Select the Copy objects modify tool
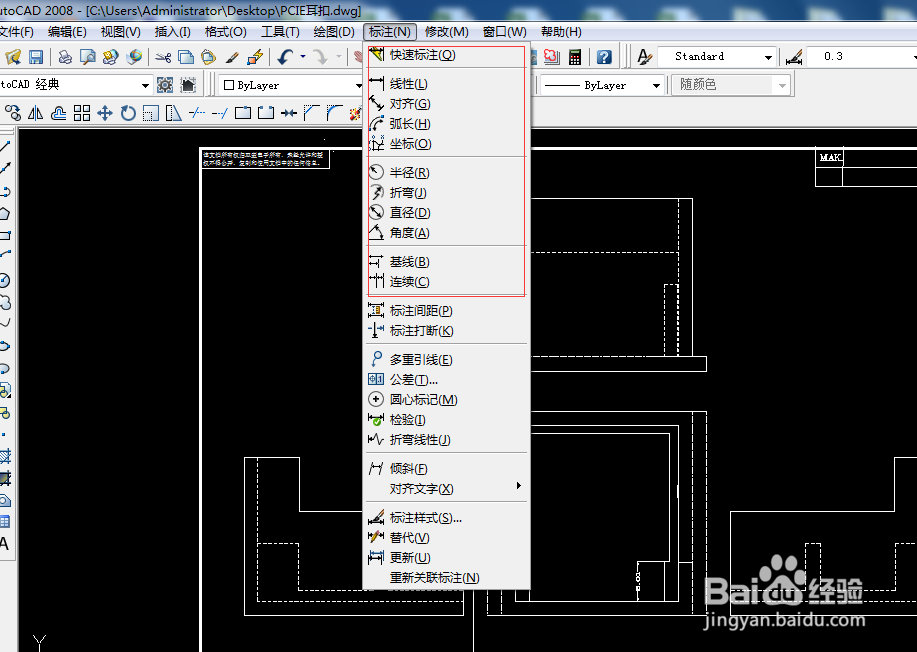 click(13, 112)
